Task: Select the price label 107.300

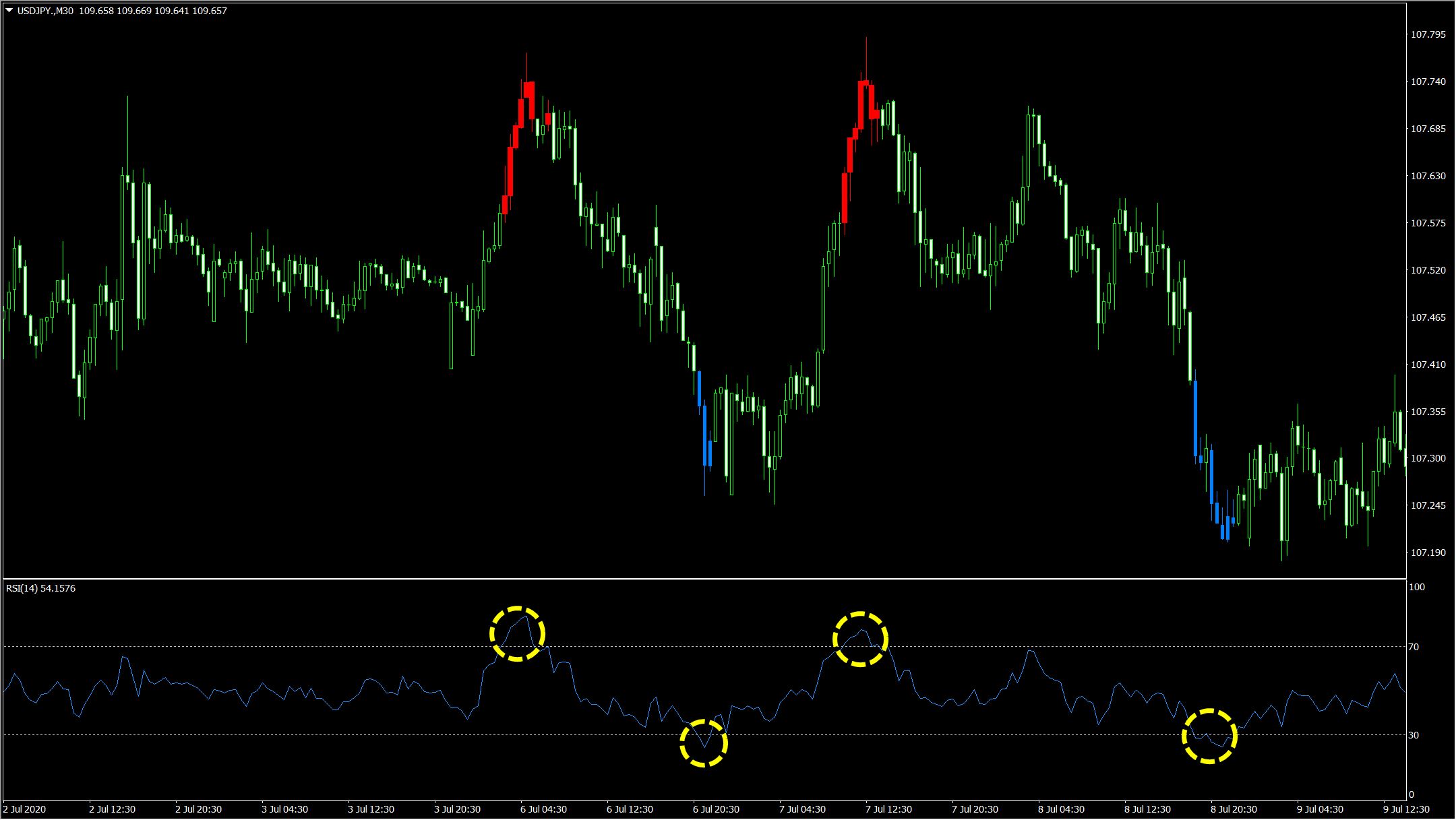Action: coord(1428,458)
